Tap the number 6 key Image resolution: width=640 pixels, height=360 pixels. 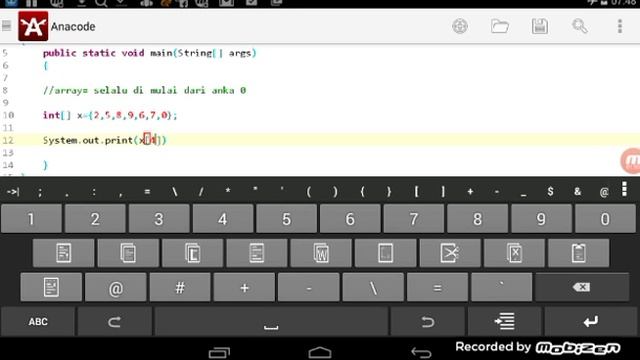pyautogui.click(x=350, y=219)
